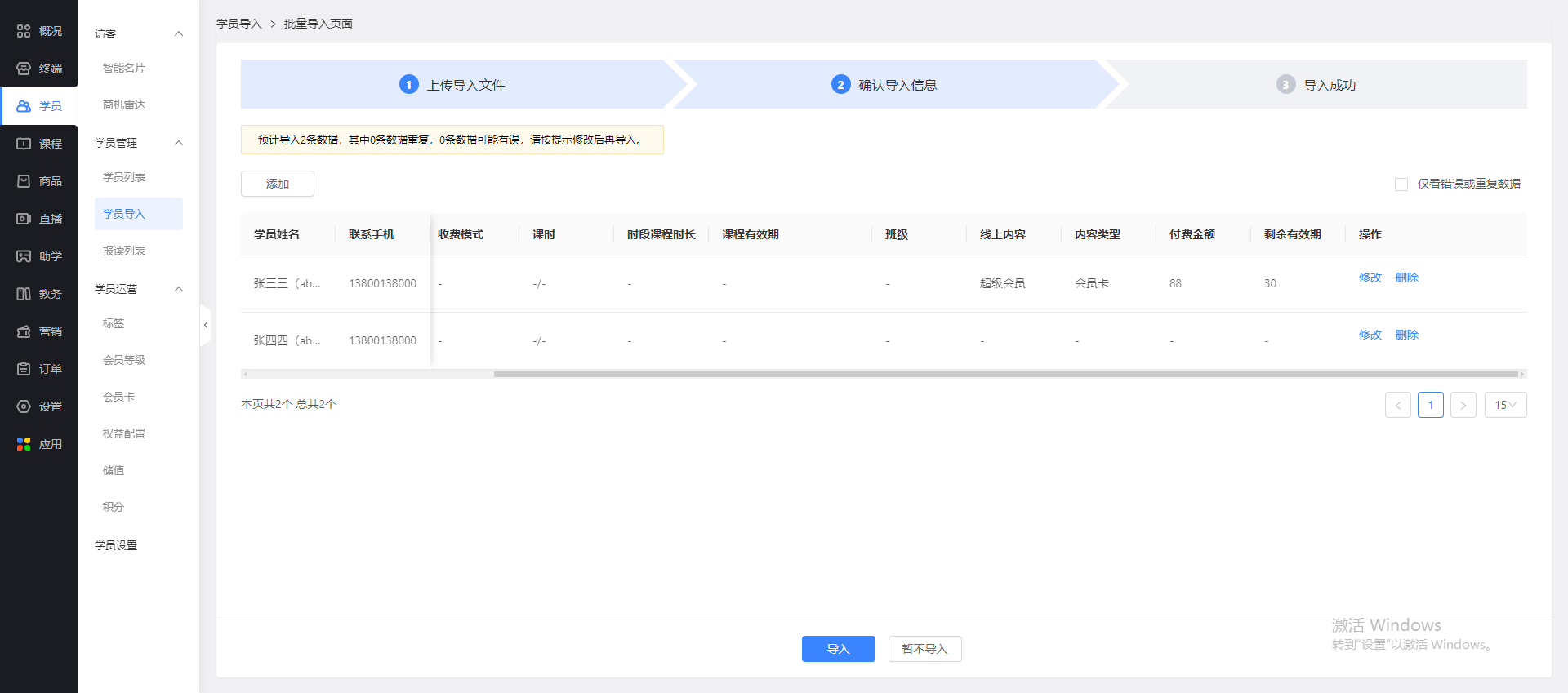
Task: Click the table horizontal scrollbar thumb
Action: 1006,375
